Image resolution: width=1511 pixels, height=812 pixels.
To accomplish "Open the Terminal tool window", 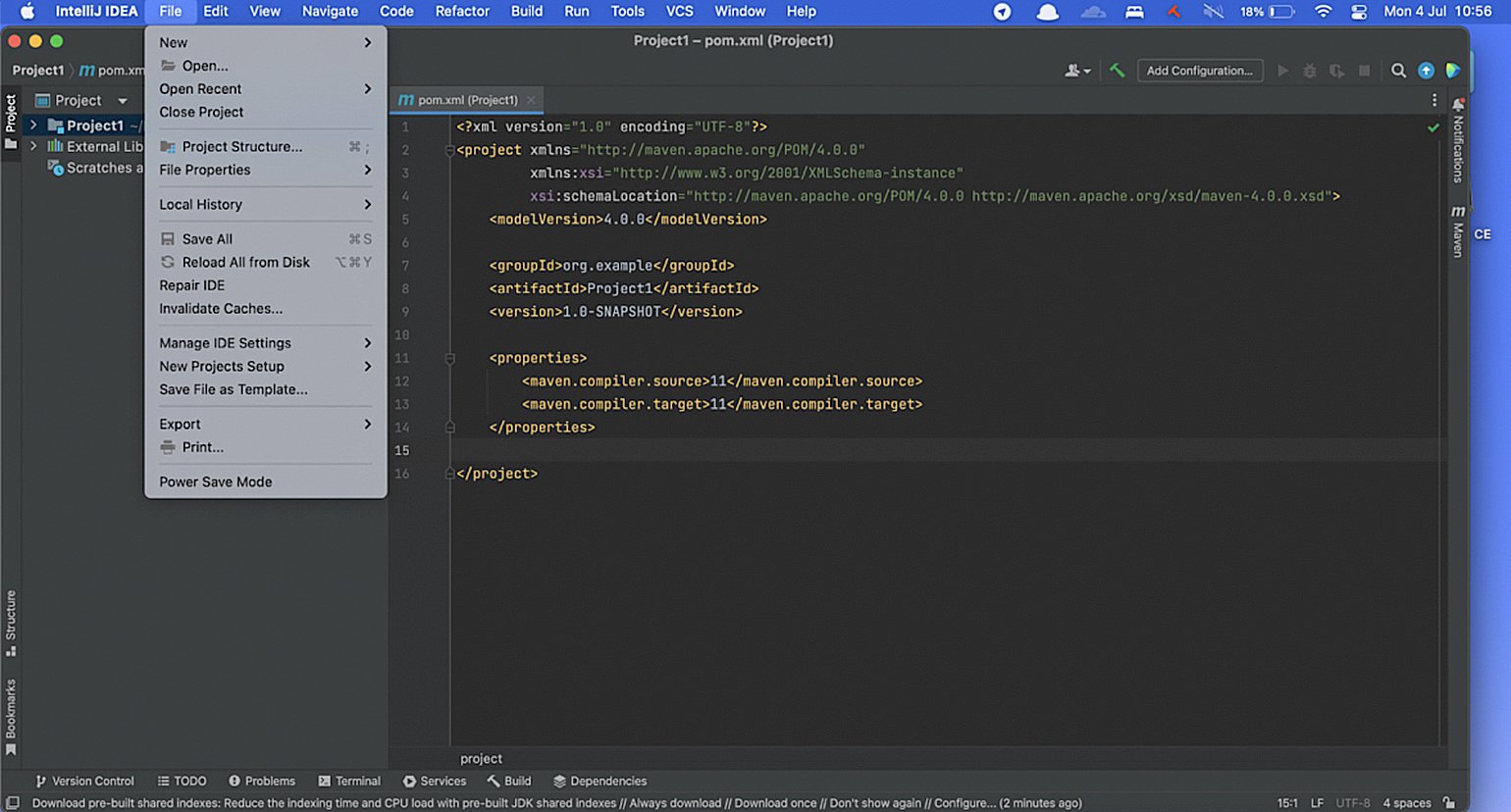I will (x=349, y=781).
